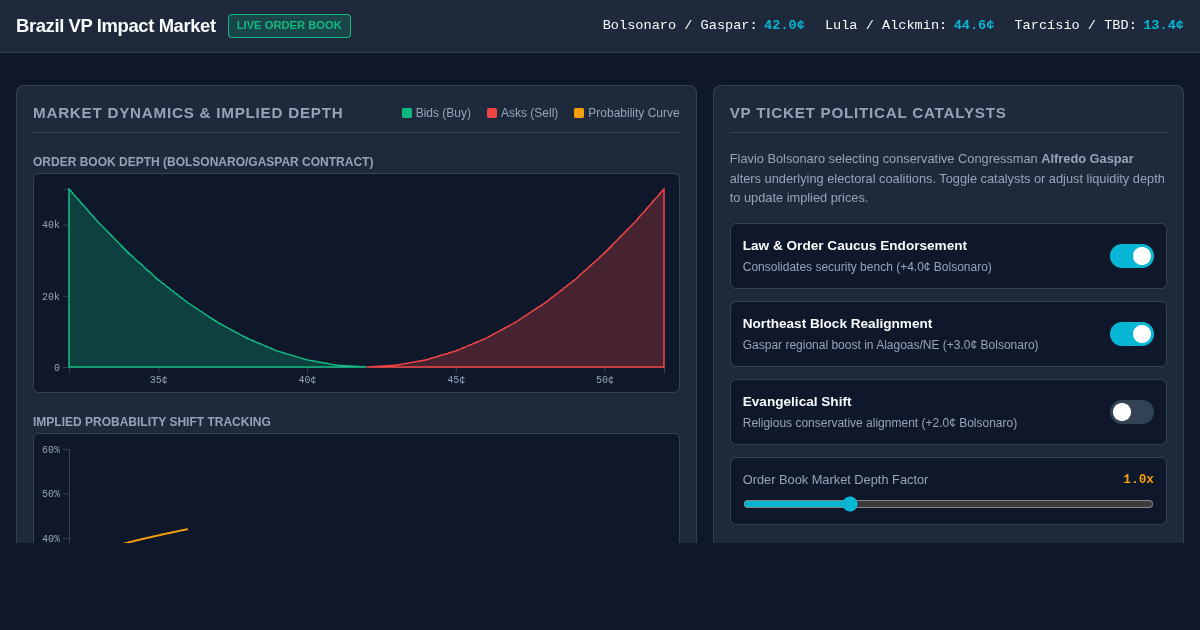1200x630 pixels.
Task: Click the 35¢ x-axis label
Action: coord(159,380)
